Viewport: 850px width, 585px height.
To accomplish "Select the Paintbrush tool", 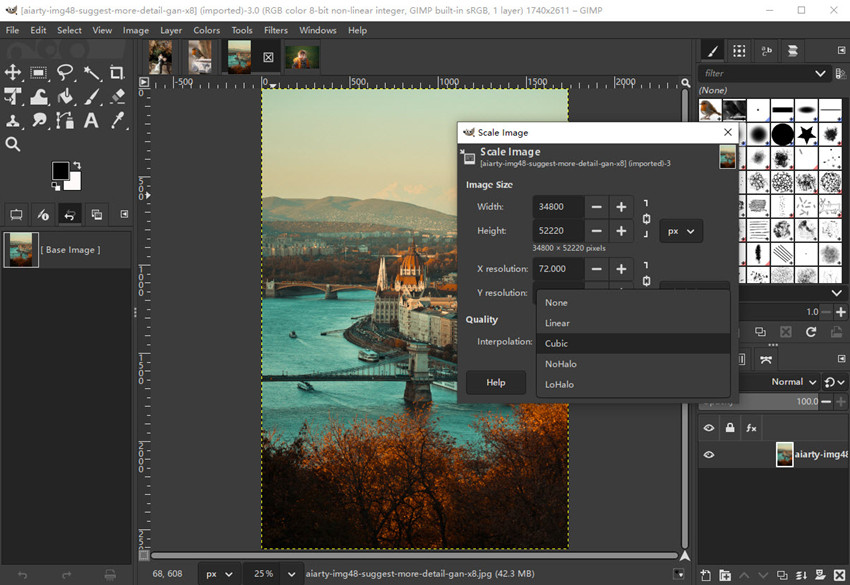I will point(91,96).
